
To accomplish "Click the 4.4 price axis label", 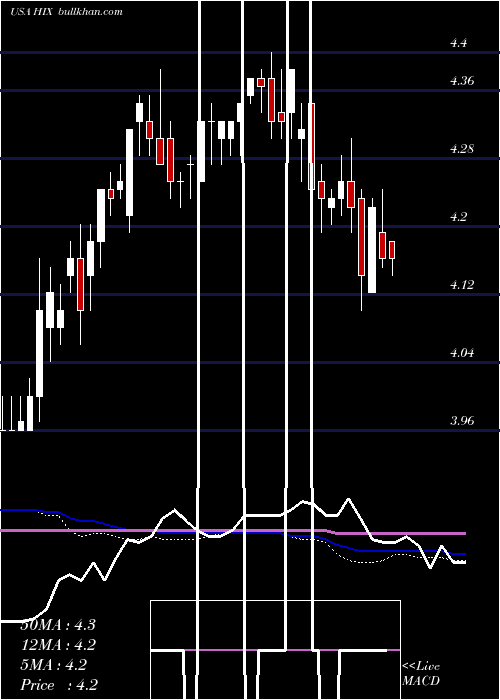I will pos(459,43).
